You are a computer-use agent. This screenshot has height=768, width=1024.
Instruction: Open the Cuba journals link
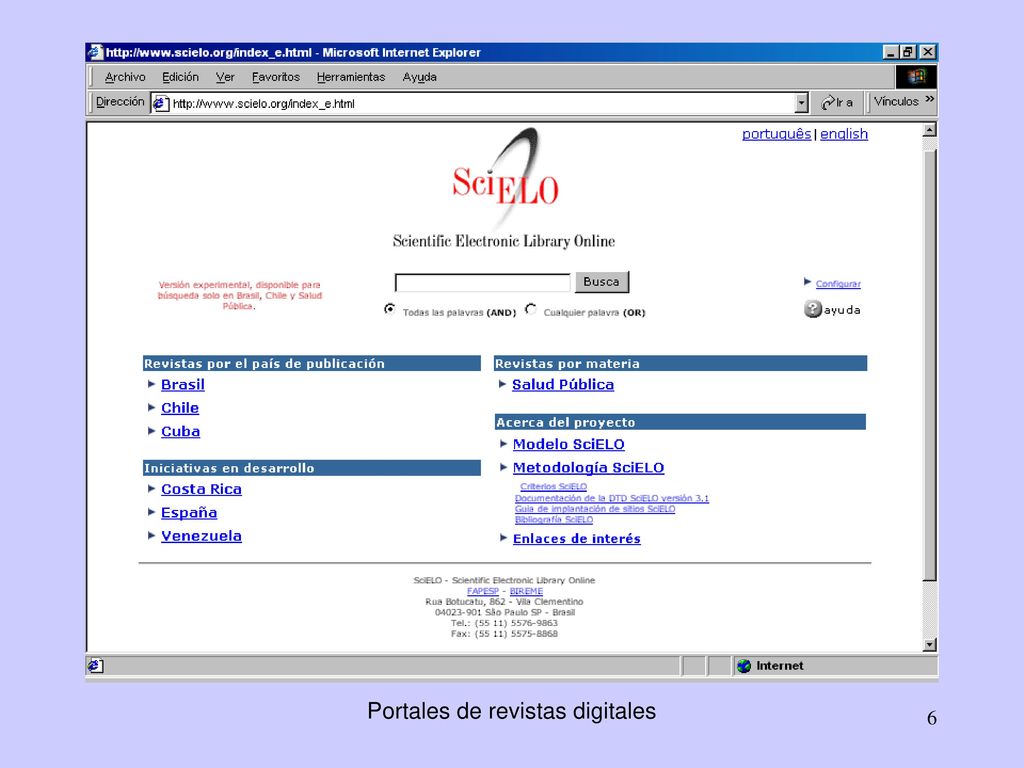point(180,432)
